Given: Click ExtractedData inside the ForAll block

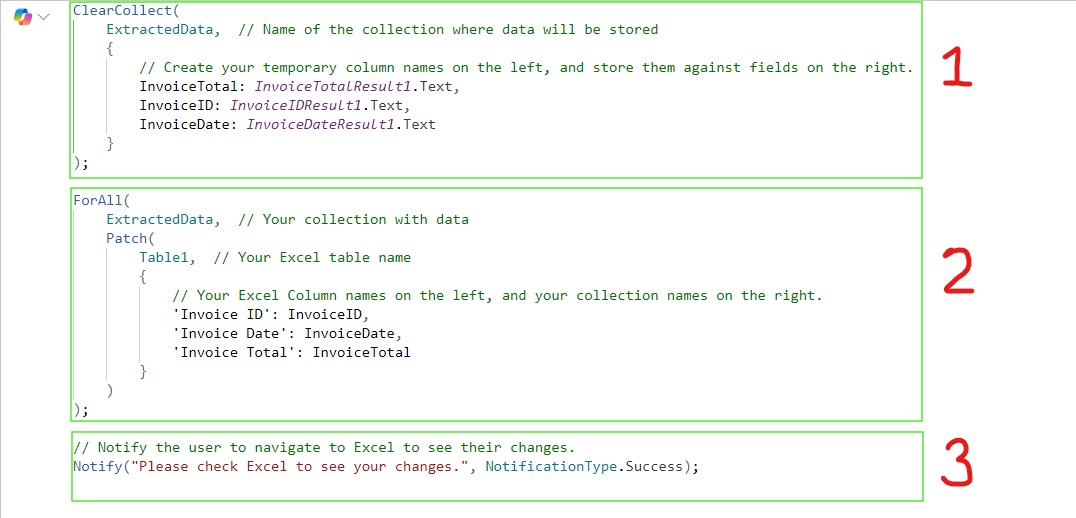Looking at the screenshot, I should (160, 219).
